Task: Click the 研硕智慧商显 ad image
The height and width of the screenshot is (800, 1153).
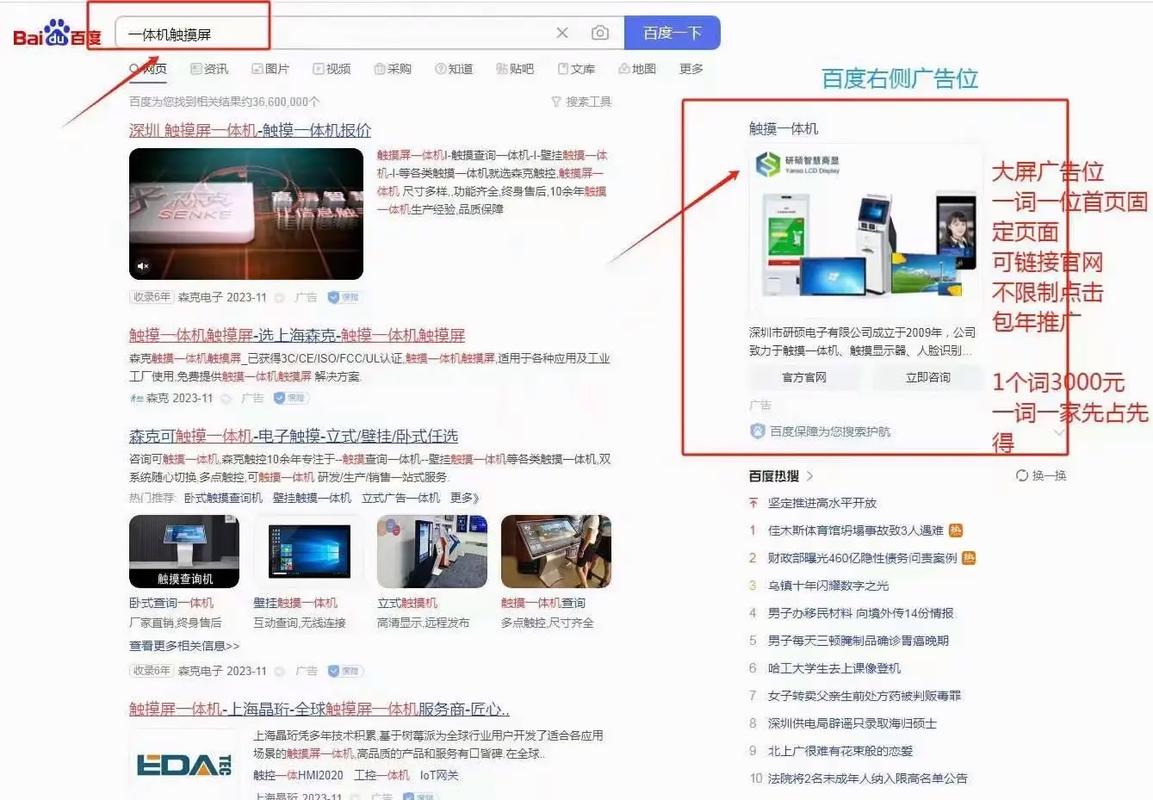Action: click(x=865, y=230)
